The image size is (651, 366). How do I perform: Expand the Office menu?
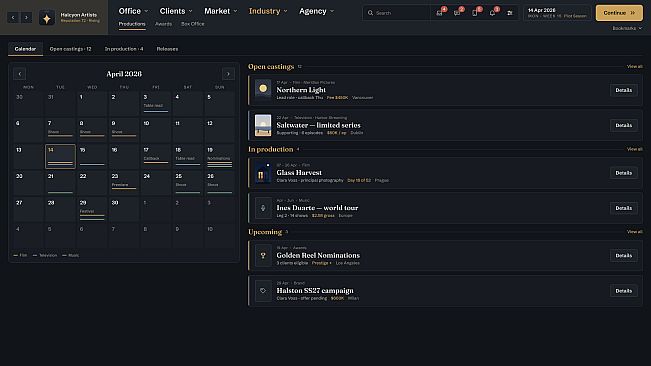pos(133,11)
